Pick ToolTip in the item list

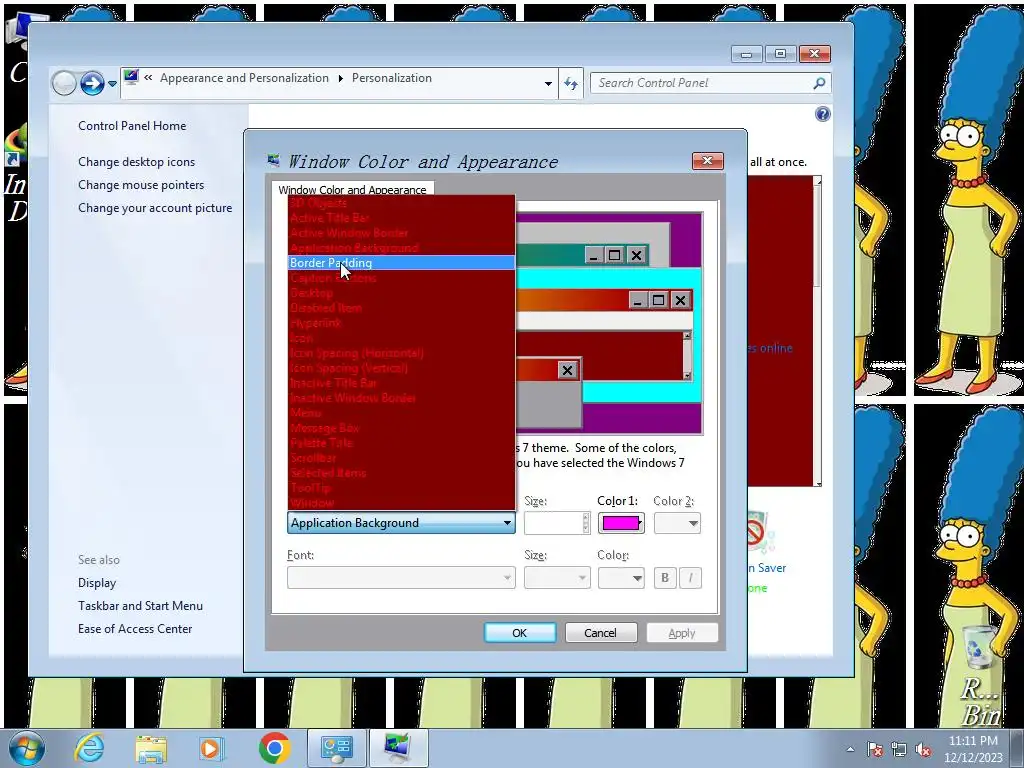(401, 488)
